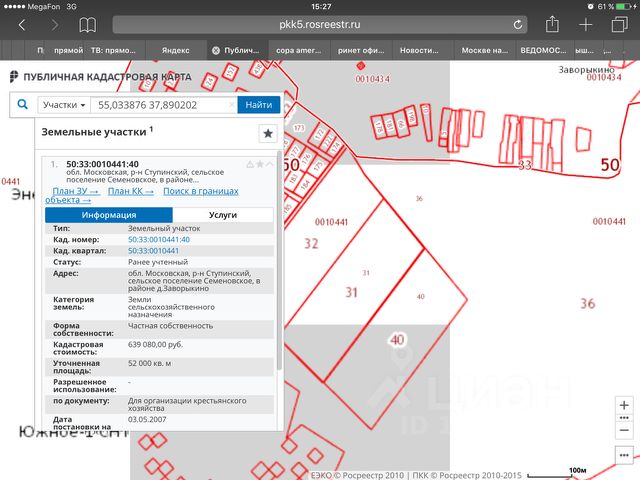Screen dimensions: 640x480
Task: Click Ранее учтенный status value
Action: coord(158,262)
